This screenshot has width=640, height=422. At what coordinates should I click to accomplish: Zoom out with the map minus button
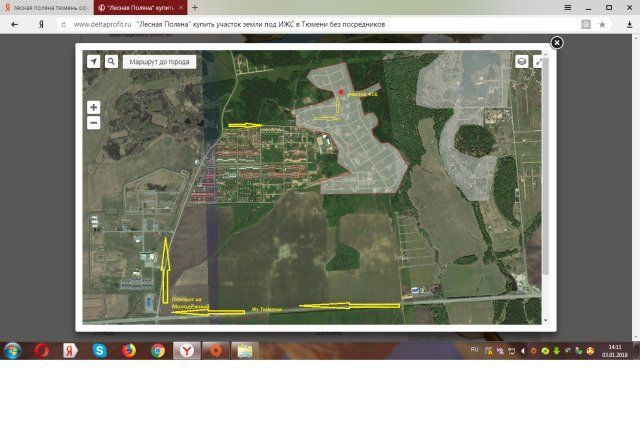tap(93, 123)
